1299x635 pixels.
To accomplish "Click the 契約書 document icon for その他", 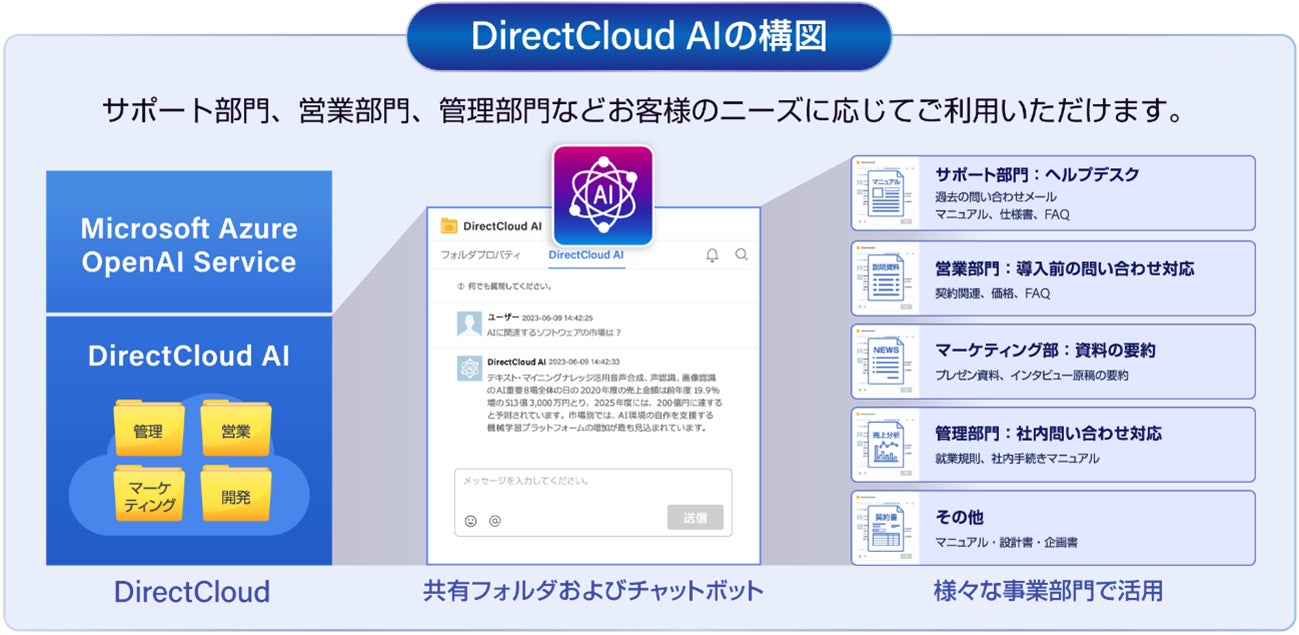I will pyautogui.click(x=888, y=526).
